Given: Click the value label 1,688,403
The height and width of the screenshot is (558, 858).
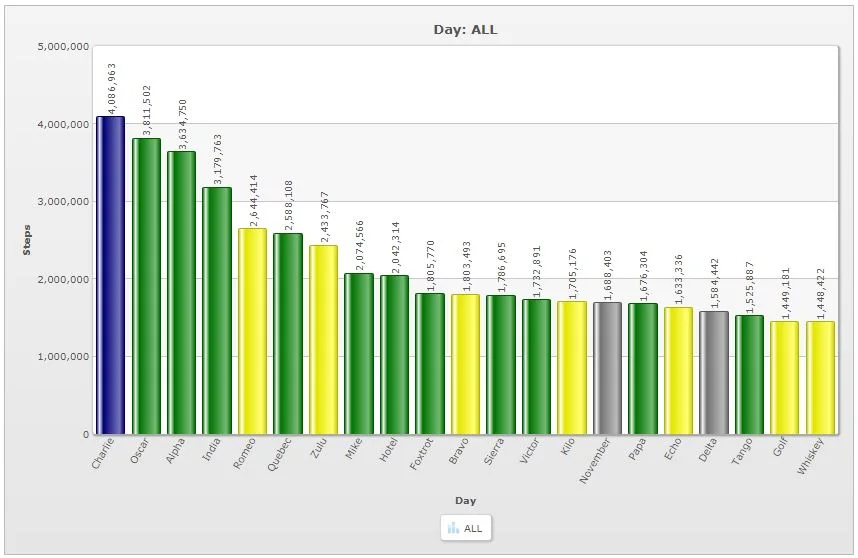Looking at the screenshot, I should pyautogui.click(x=608, y=276).
